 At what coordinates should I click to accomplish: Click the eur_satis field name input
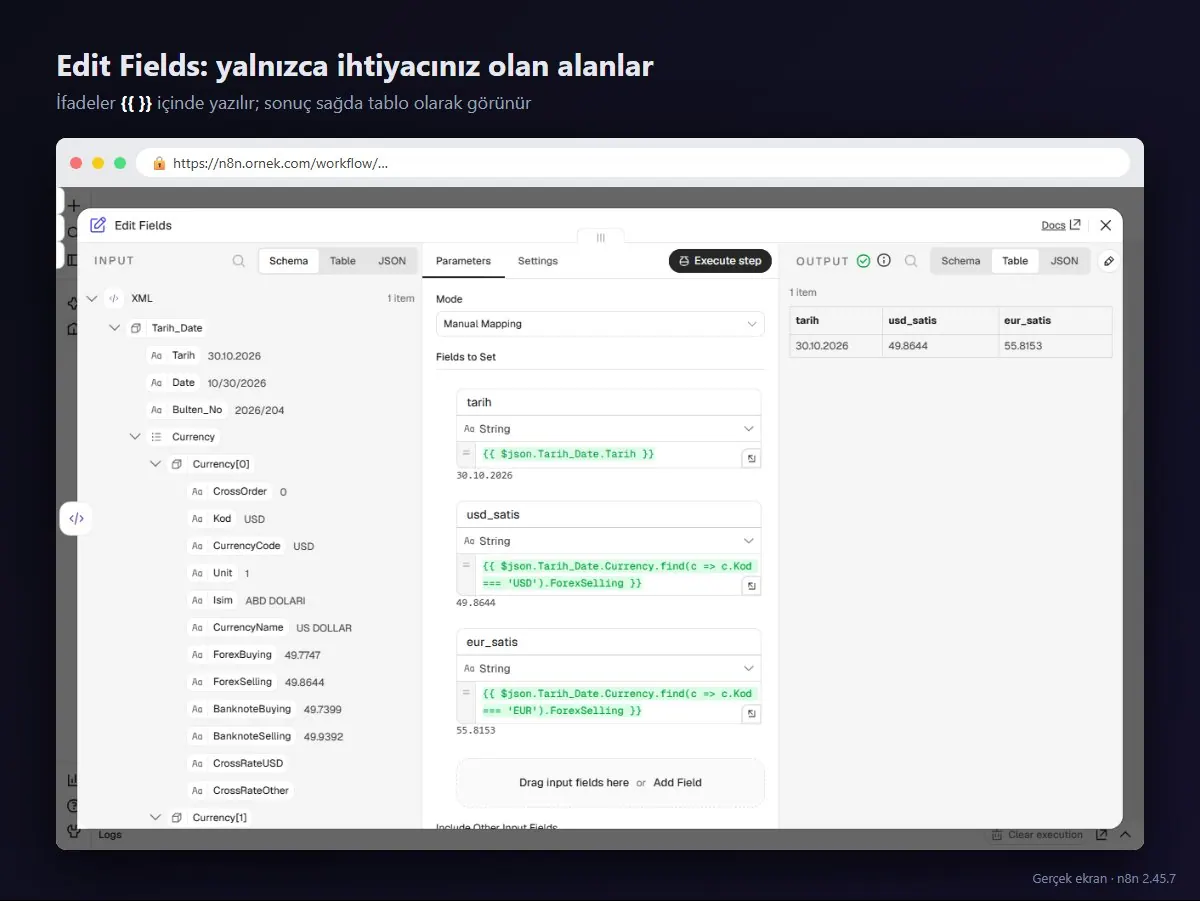click(x=608, y=642)
